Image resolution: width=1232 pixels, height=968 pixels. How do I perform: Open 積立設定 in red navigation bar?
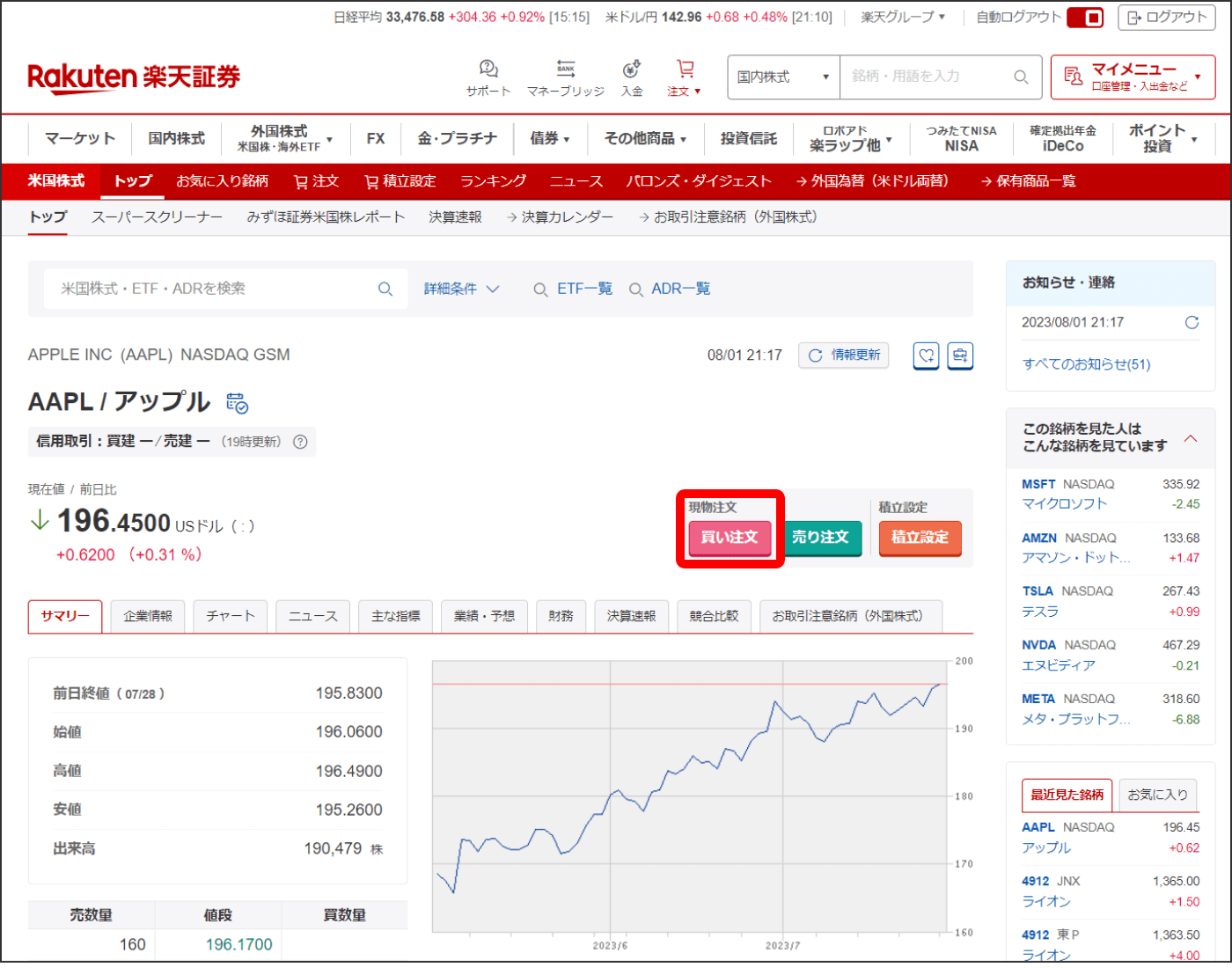[x=400, y=181]
